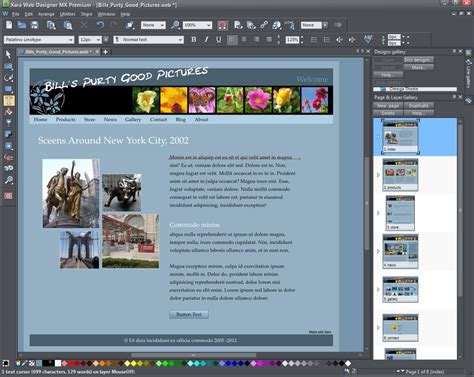Screen dimensions: 474x377
Task: Click the Link chain icon
Action: [x=264, y=25]
